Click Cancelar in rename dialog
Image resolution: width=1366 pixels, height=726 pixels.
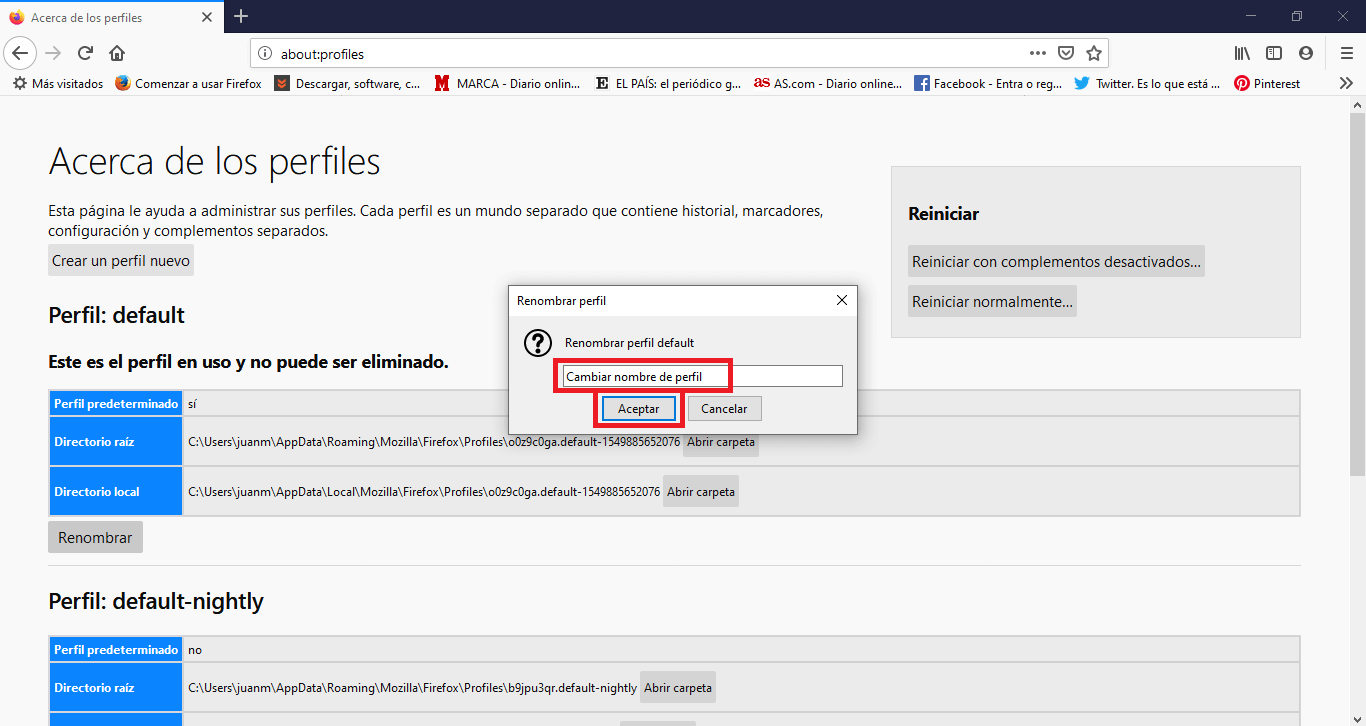point(724,409)
